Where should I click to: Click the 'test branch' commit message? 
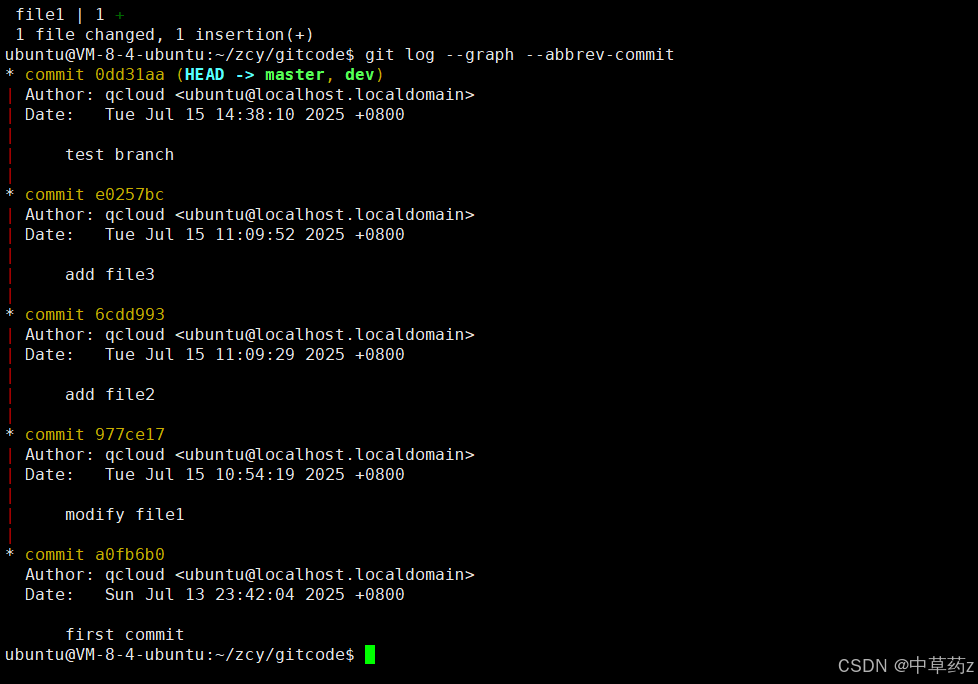[x=120, y=155]
